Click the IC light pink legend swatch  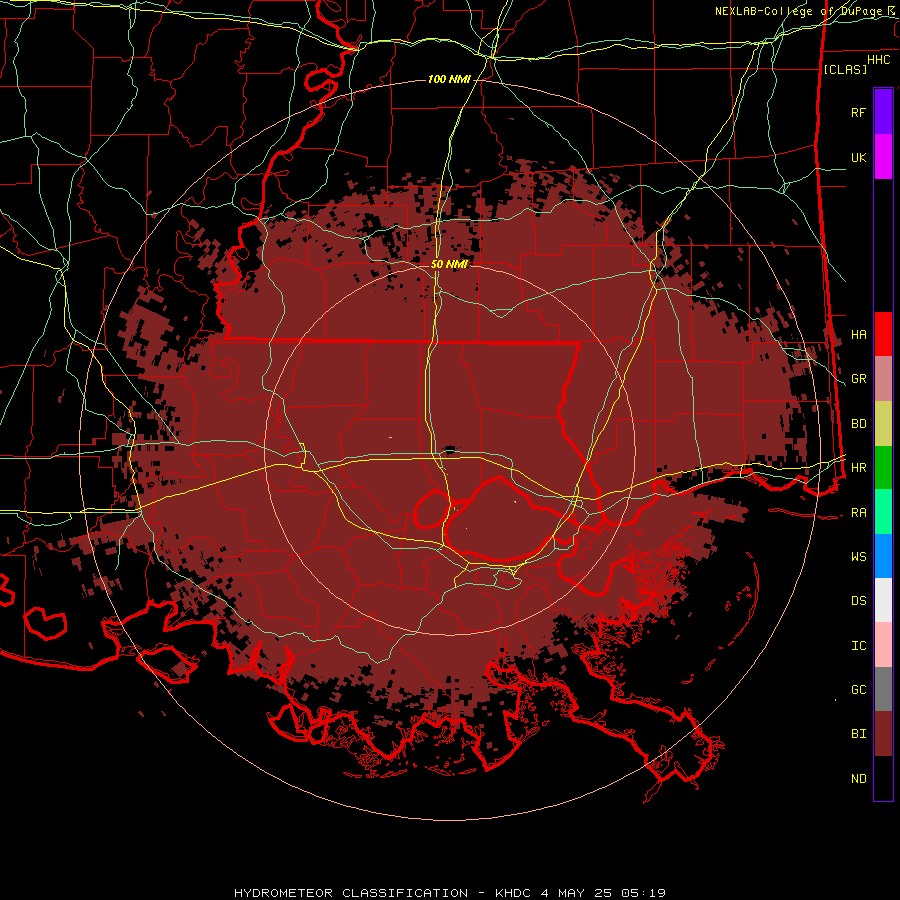click(883, 645)
